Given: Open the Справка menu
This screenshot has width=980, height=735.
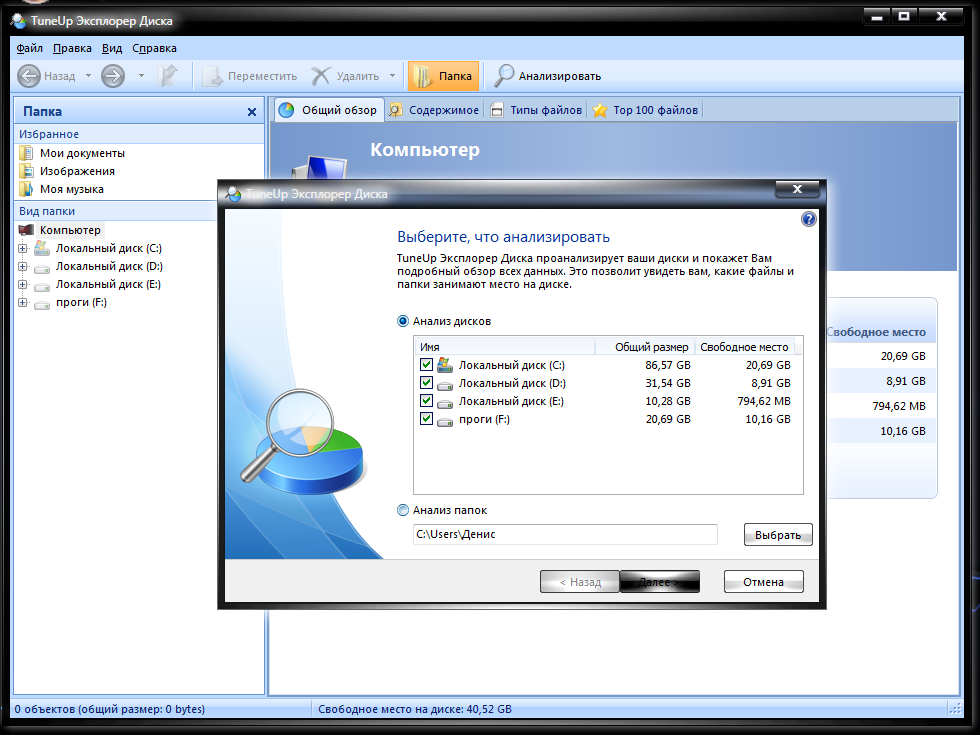Looking at the screenshot, I should click(x=154, y=48).
